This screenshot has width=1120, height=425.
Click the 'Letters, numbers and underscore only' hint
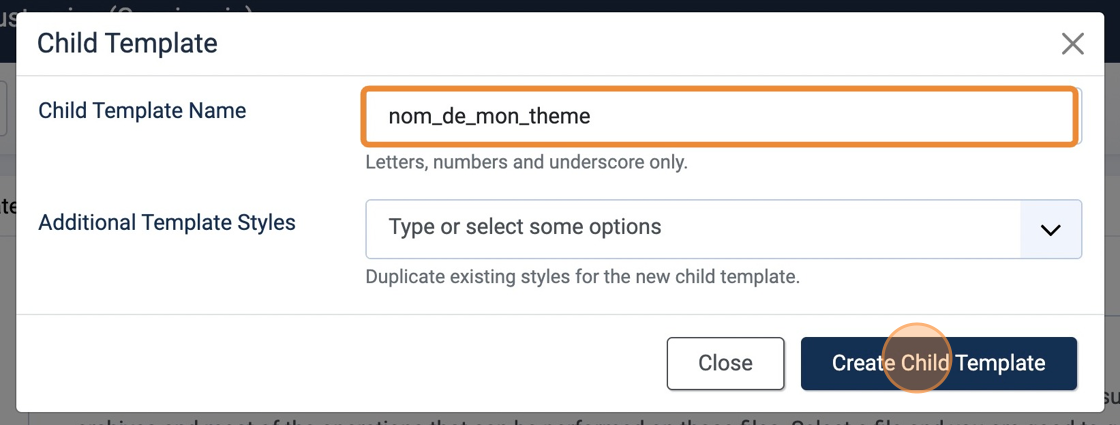tap(526, 162)
